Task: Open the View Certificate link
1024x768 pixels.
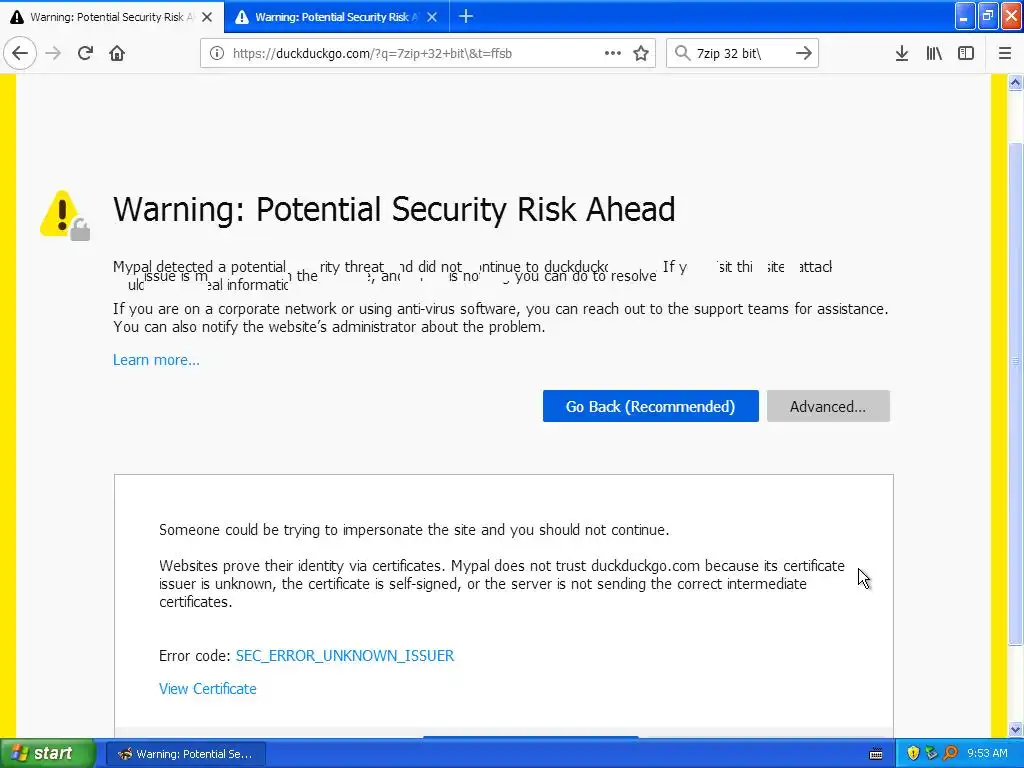Action: [x=208, y=689]
